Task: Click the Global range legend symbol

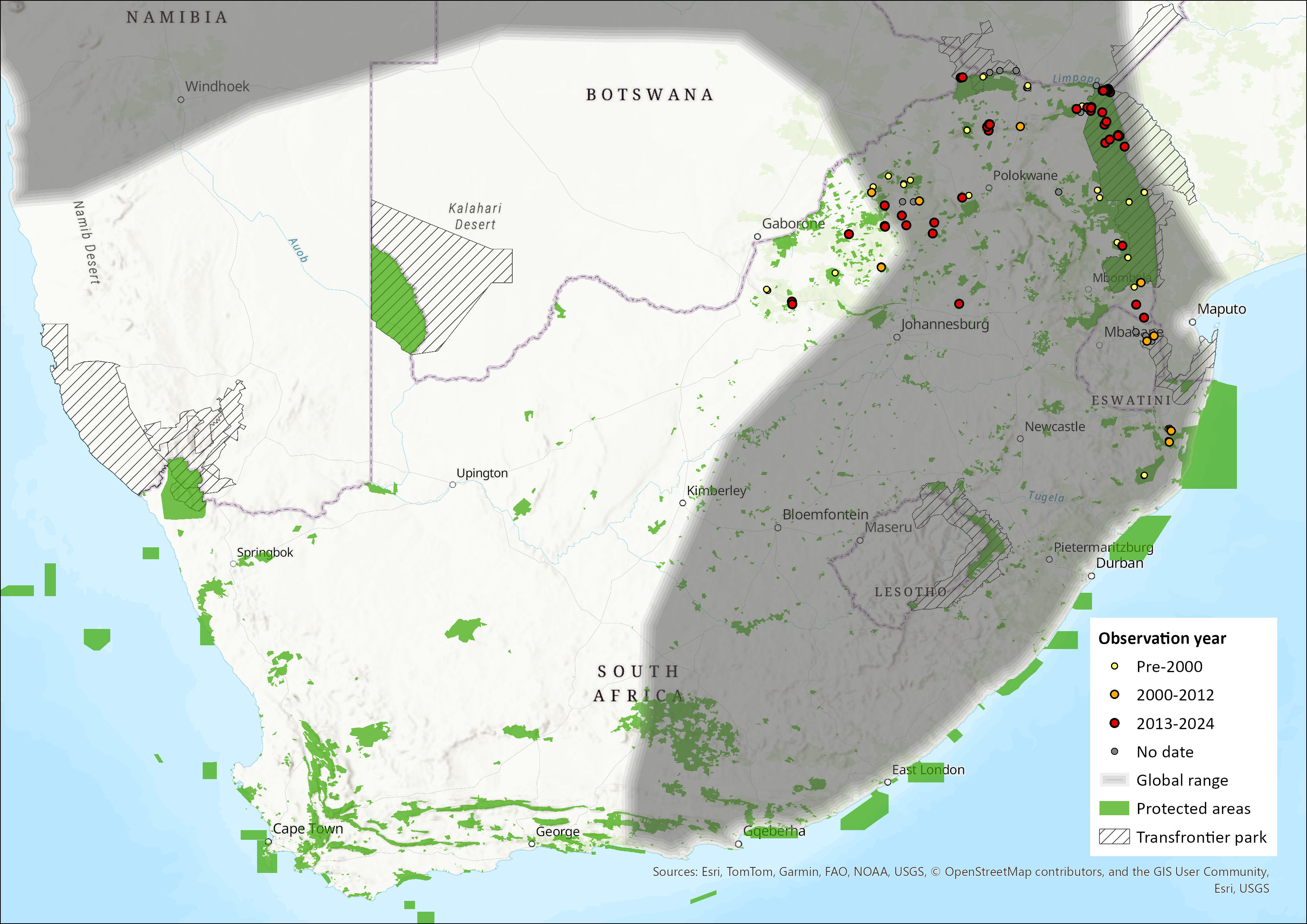Action: tap(1114, 780)
